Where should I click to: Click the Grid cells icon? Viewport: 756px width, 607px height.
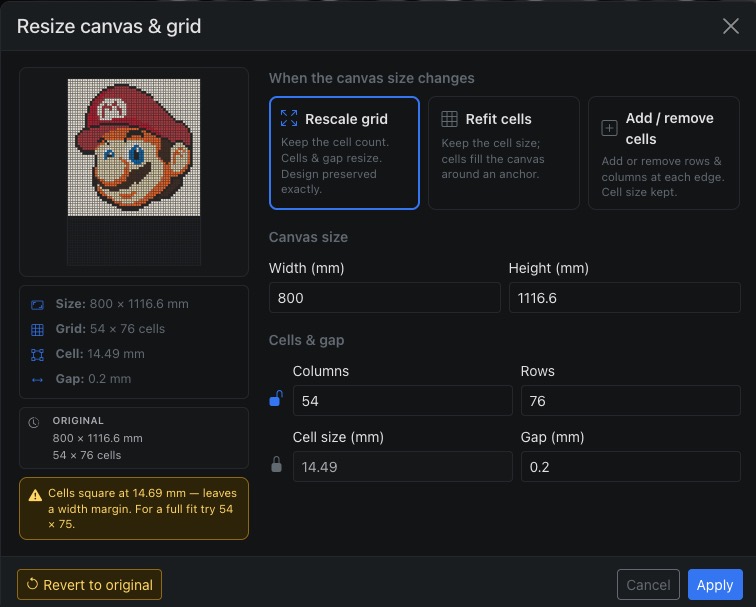pos(37,330)
